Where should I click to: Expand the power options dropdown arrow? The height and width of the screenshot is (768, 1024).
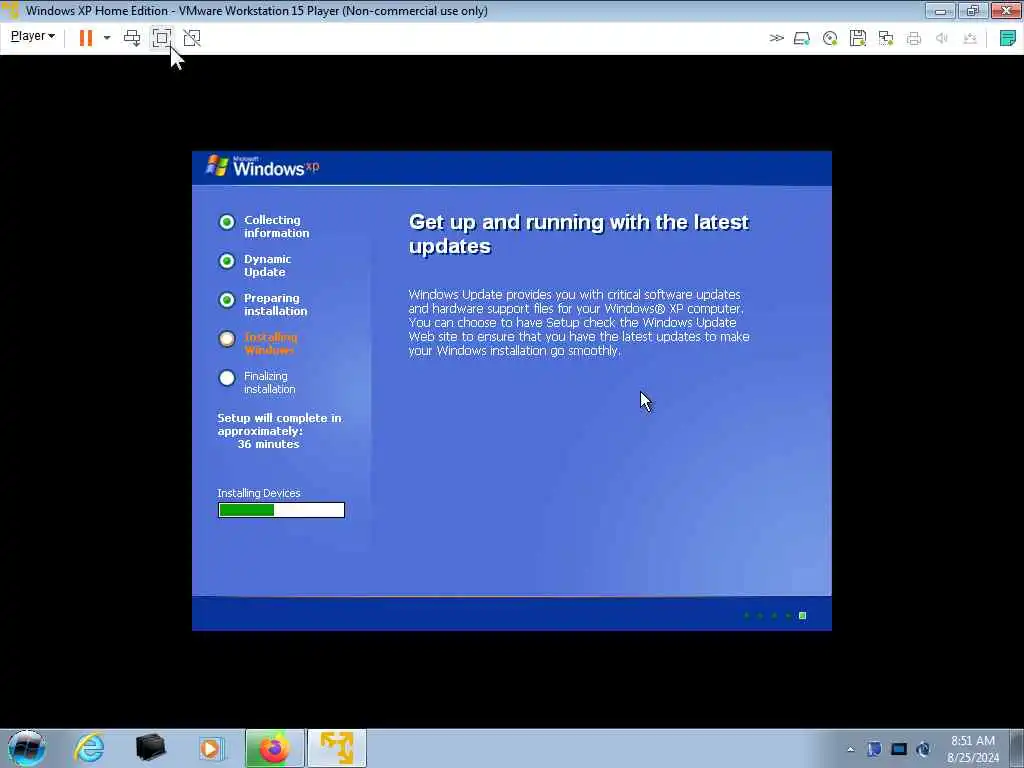[107, 38]
